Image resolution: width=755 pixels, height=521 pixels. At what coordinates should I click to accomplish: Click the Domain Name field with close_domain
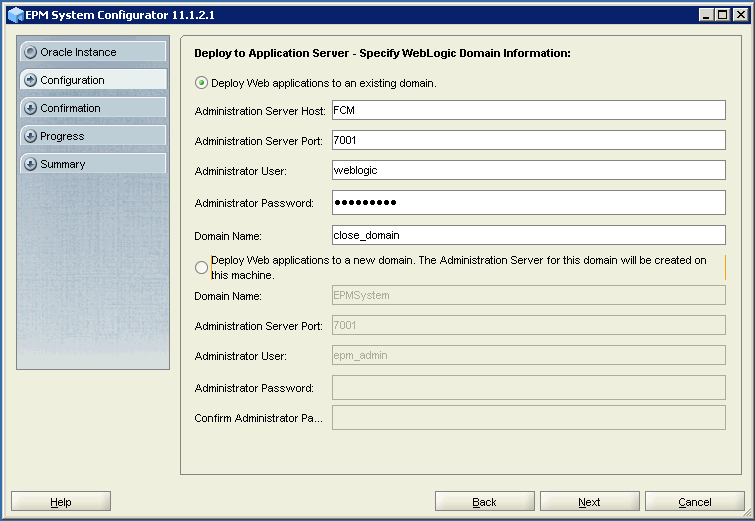(x=527, y=235)
